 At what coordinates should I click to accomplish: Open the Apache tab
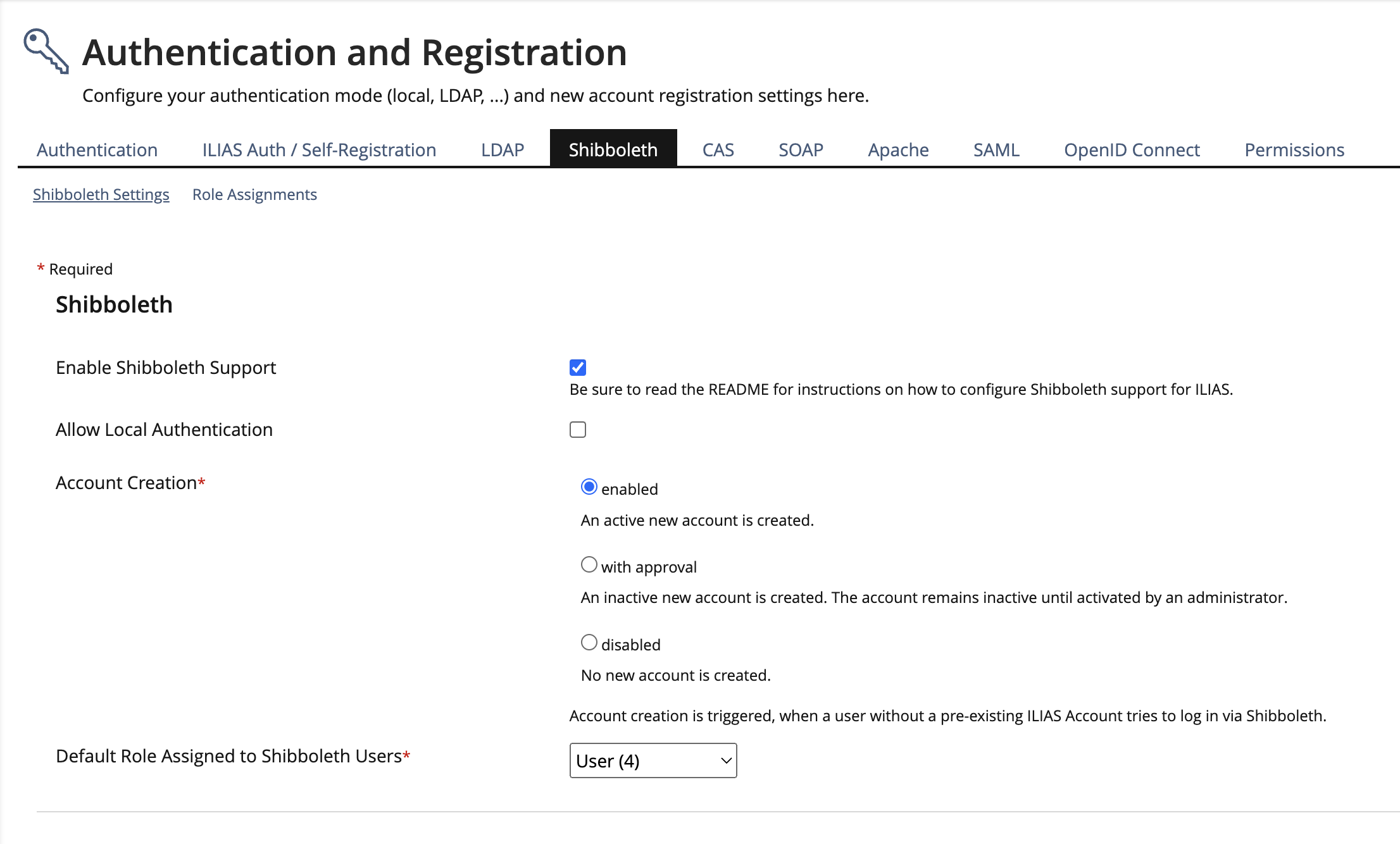tap(897, 150)
